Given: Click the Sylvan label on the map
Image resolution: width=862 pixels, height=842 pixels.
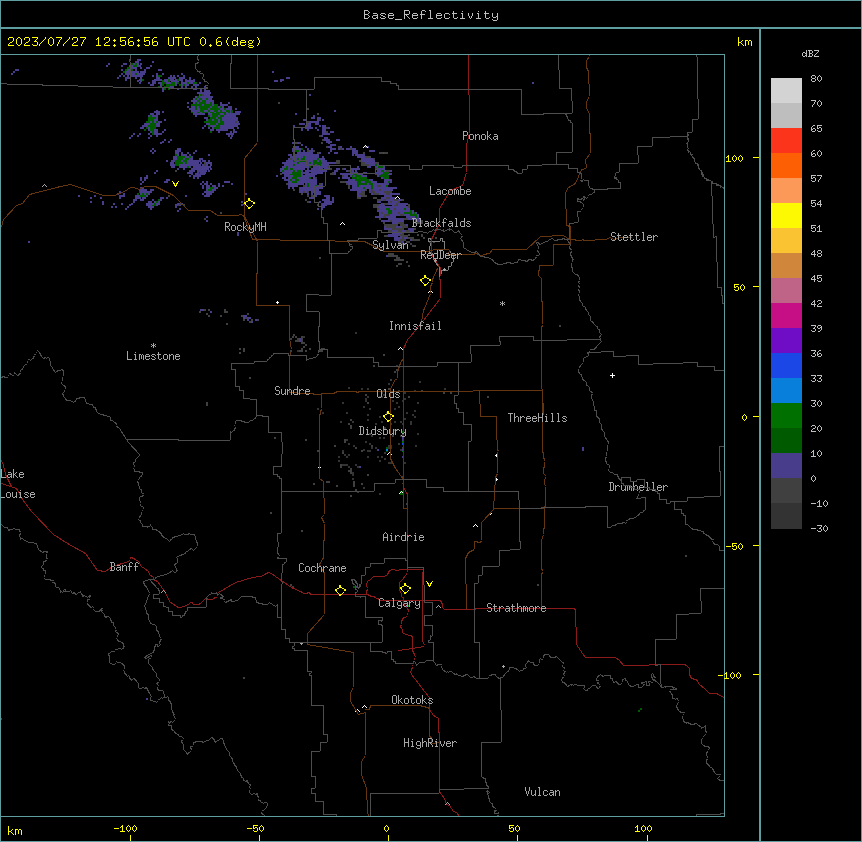Looking at the screenshot, I should [390, 245].
